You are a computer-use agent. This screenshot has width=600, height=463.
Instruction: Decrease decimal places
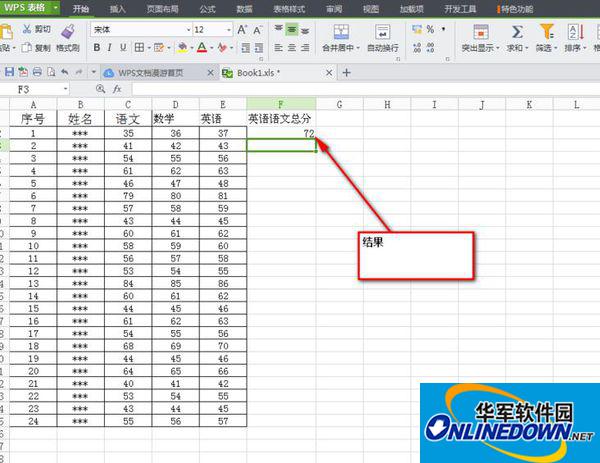coord(430,48)
